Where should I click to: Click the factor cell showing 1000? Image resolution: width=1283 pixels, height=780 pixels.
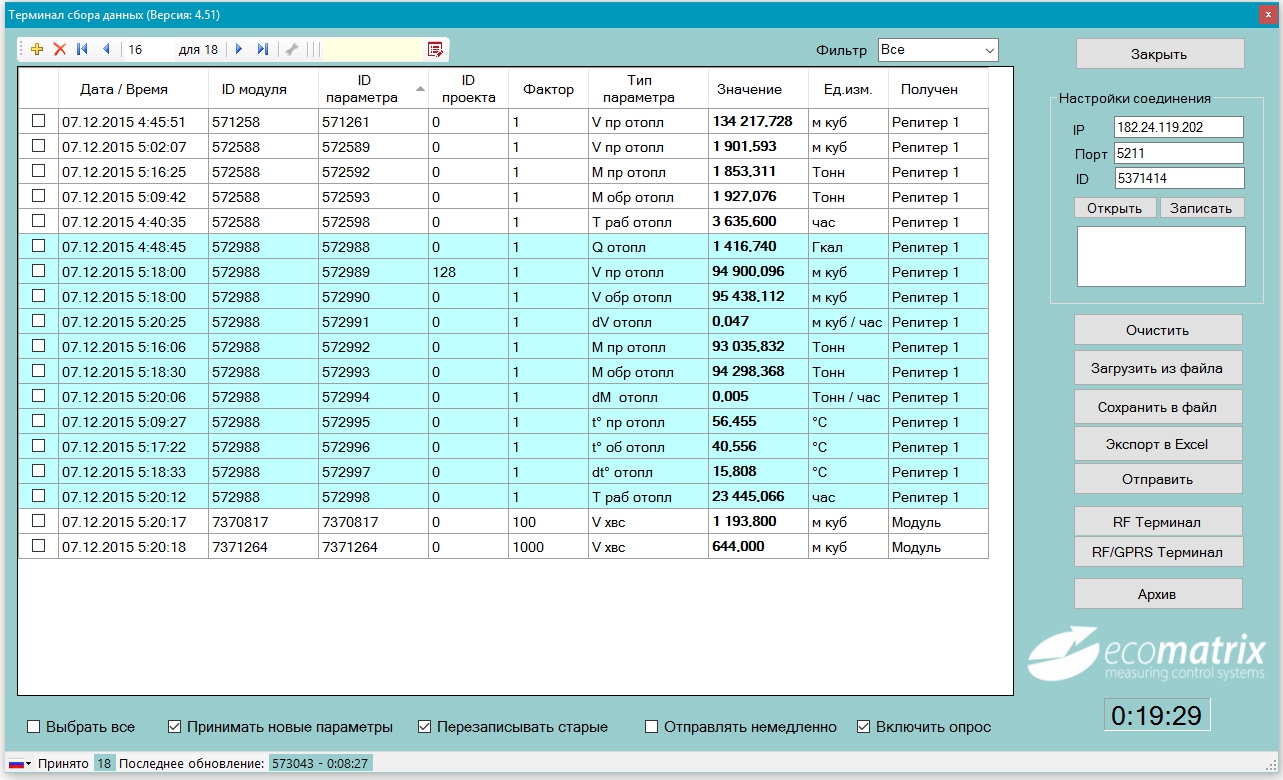pos(549,546)
